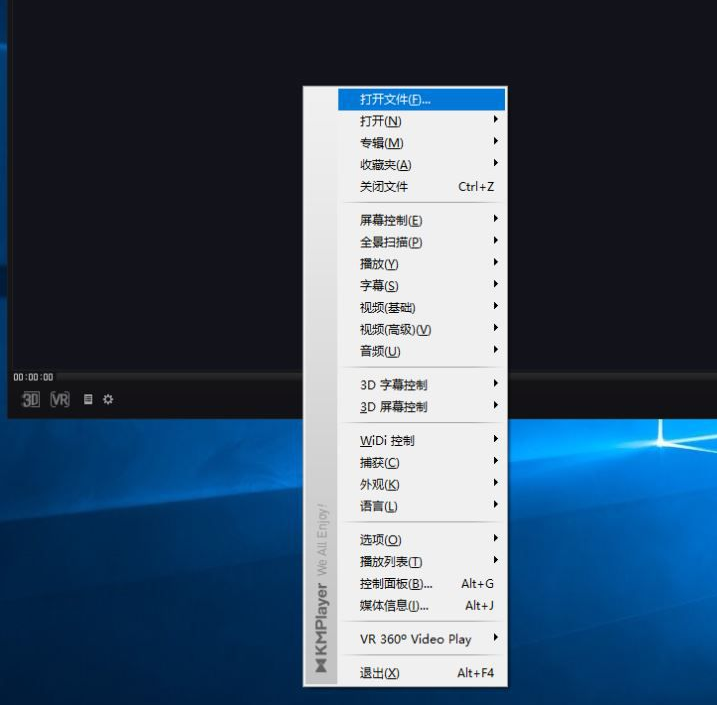Screen dimensions: 717x705
Task: Open the 音频(U) submenu
Action: pyautogui.click(x=380, y=351)
